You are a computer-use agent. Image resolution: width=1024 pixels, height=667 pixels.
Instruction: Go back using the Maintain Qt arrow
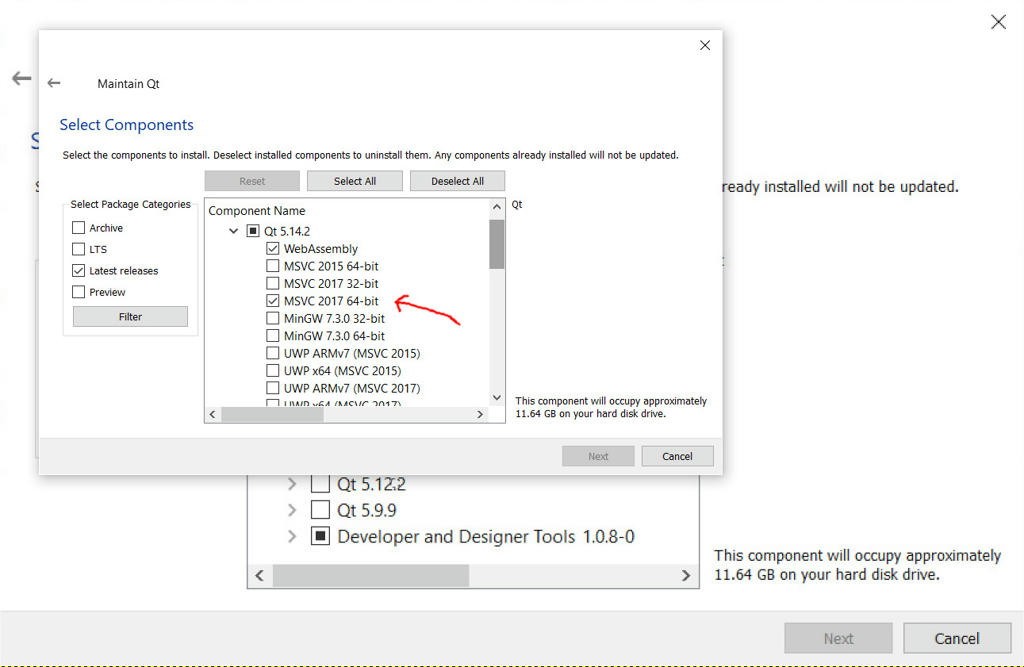(54, 83)
